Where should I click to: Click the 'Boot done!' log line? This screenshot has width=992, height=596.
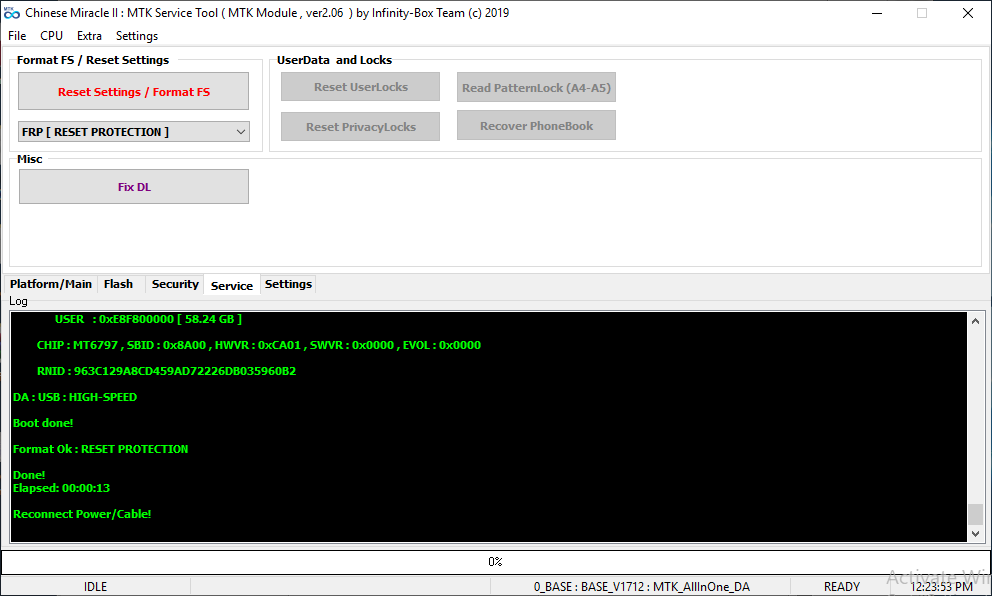coord(43,423)
